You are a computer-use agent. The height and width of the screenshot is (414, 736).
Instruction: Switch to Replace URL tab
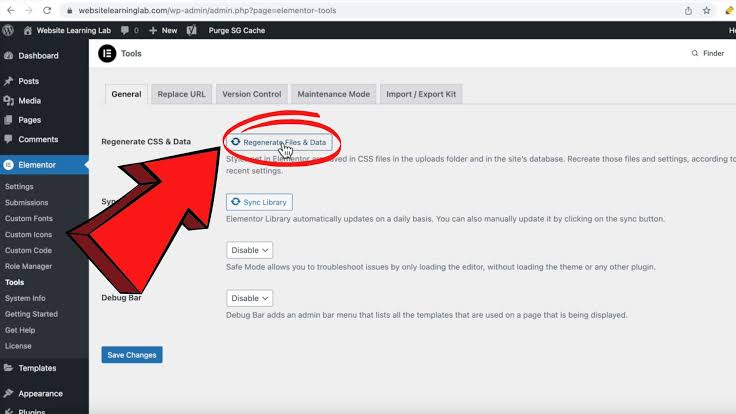tap(181, 94)
